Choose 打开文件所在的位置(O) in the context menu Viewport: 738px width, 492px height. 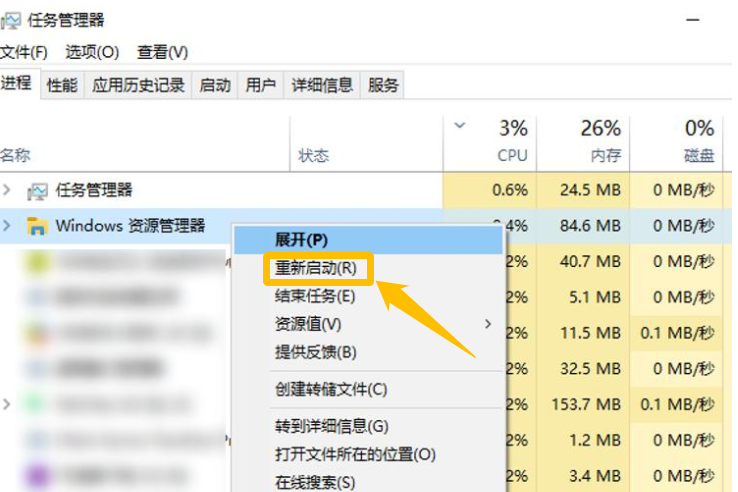369,454
